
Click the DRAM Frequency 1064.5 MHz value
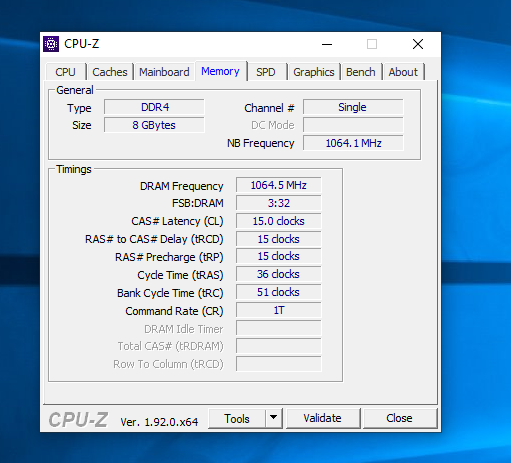pyautogui.click(x=279, y=185)
